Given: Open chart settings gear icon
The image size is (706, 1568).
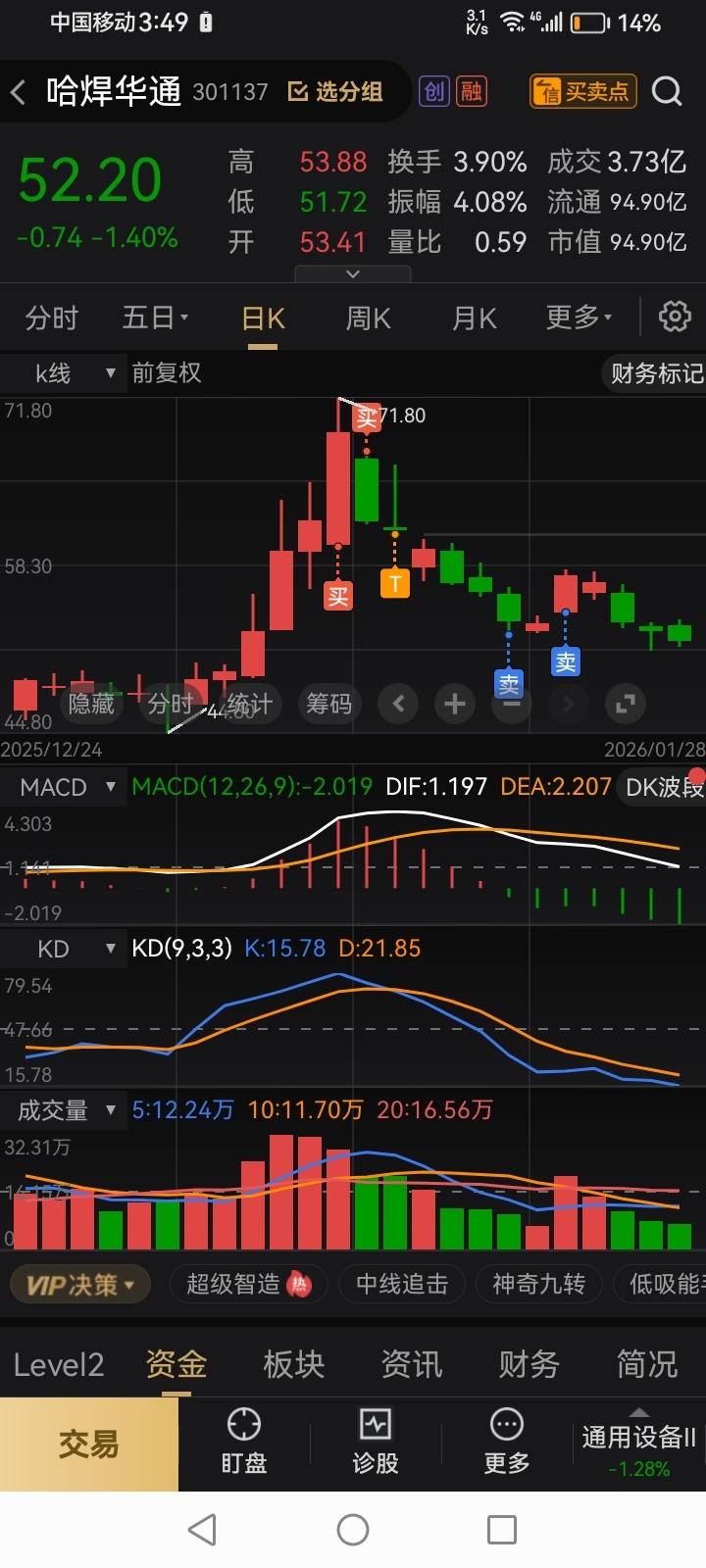Looking at the screenshot, I should 675,317.
